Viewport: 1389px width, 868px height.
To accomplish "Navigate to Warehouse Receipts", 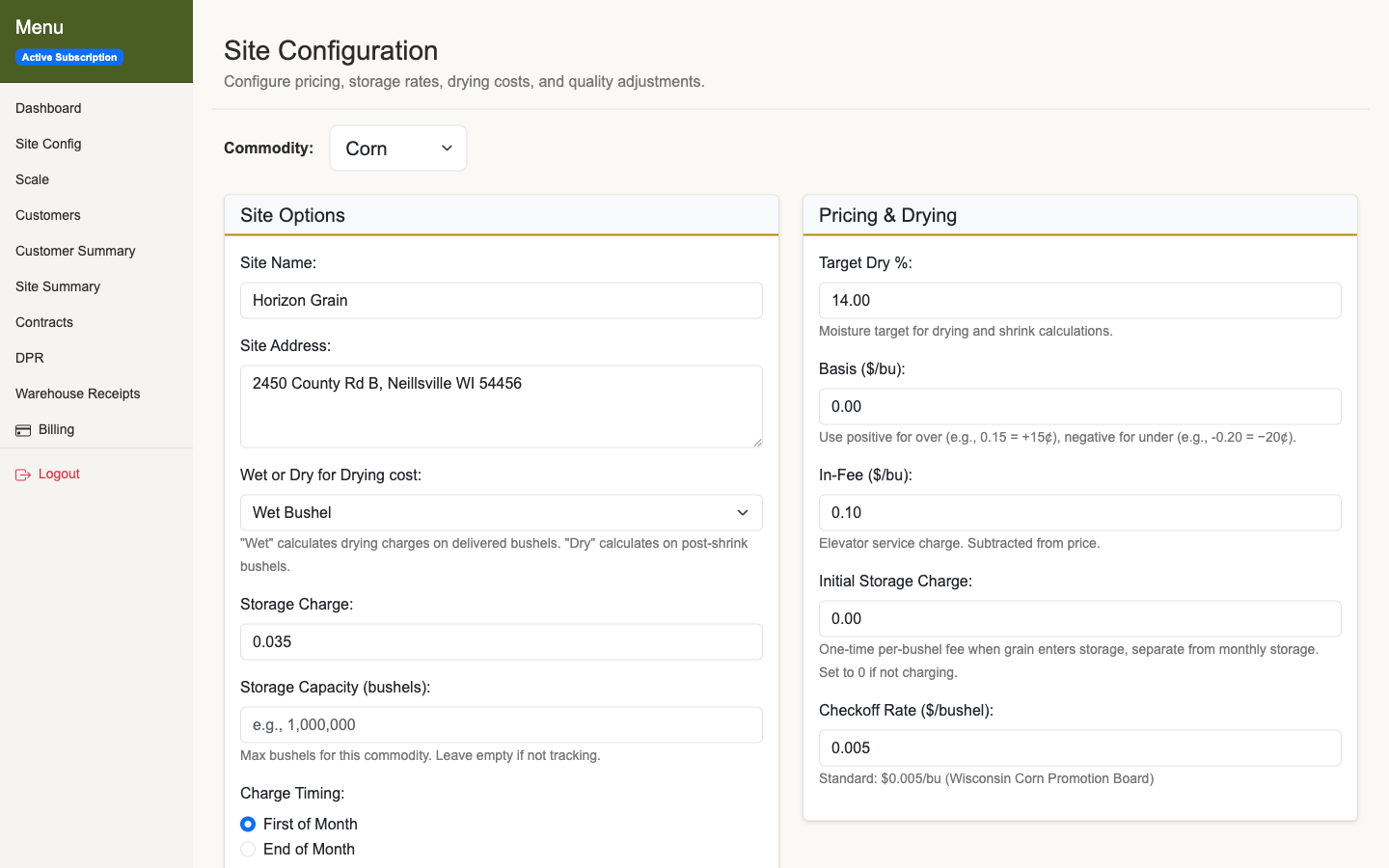I will tap(77, 393).
